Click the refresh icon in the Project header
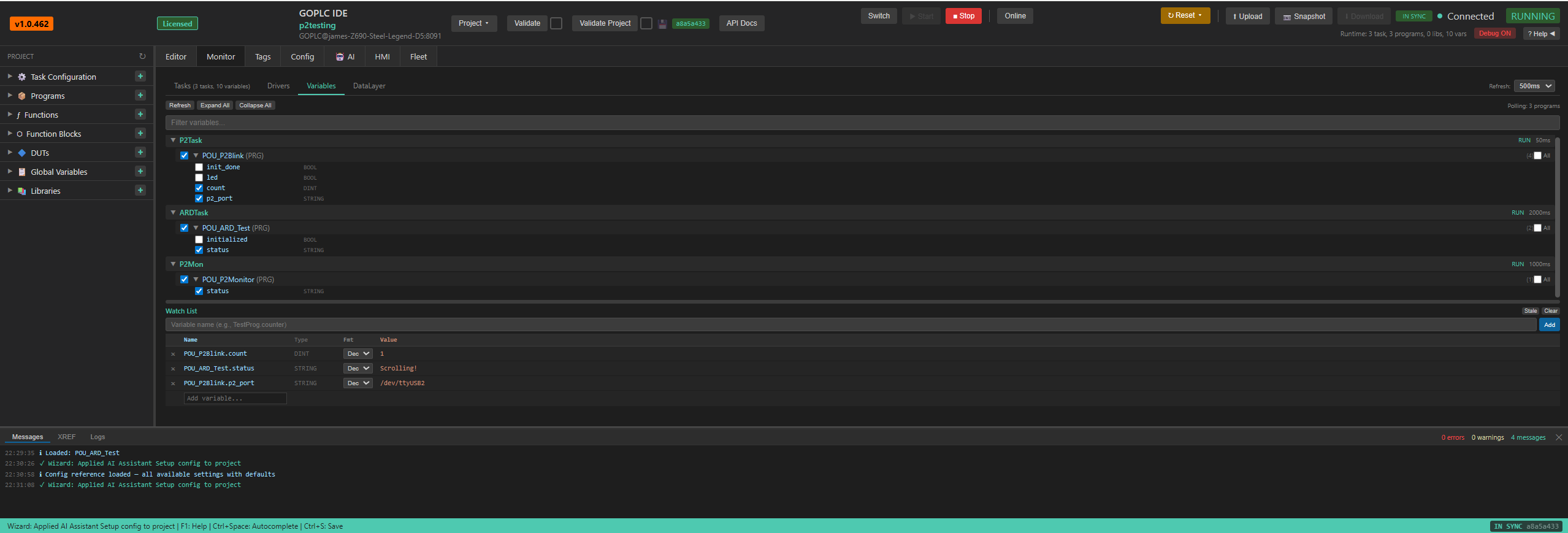This screenshot has width=1568, height=533. [x=142, y=56]
